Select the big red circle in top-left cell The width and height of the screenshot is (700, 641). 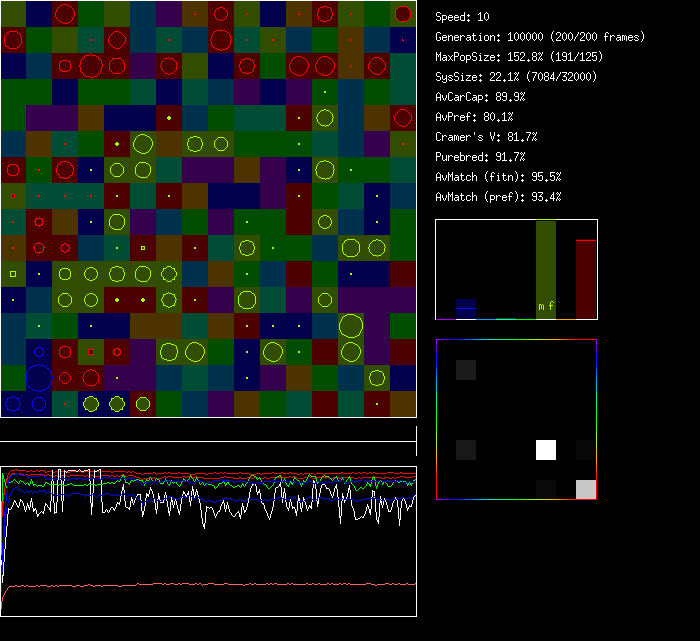[13, 40]
